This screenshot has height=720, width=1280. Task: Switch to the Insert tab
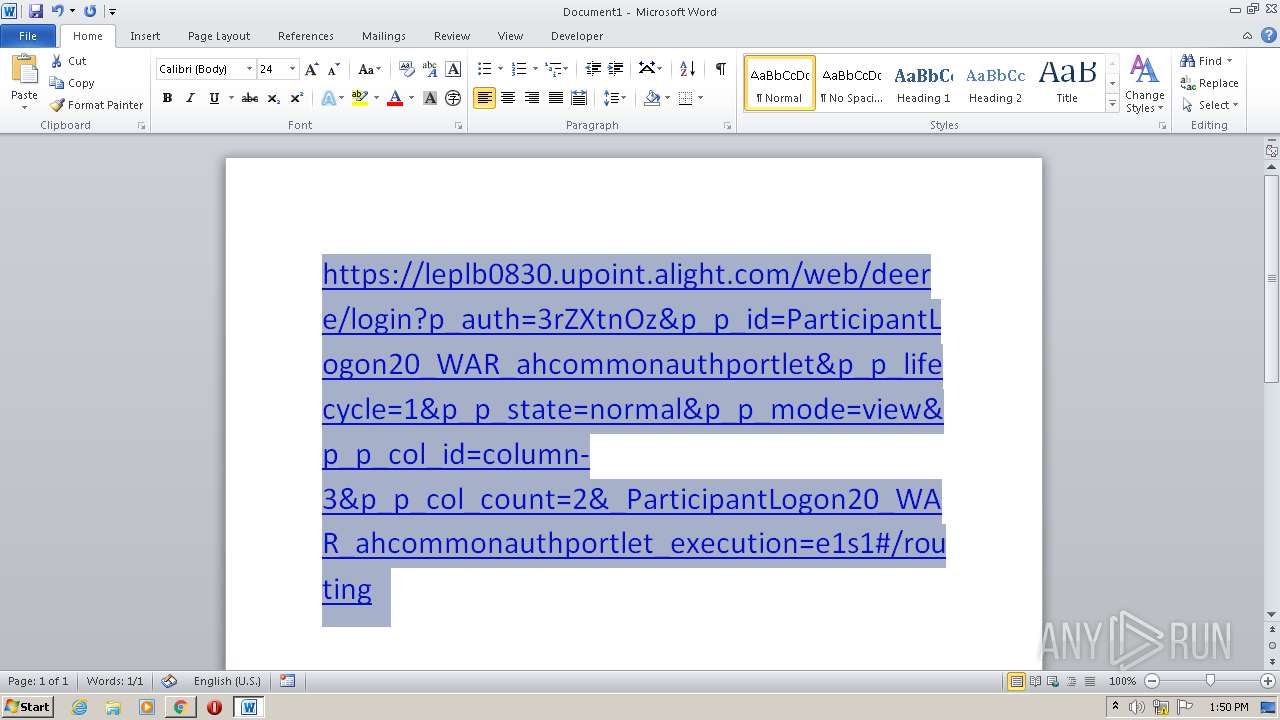[x=145, y=36]
